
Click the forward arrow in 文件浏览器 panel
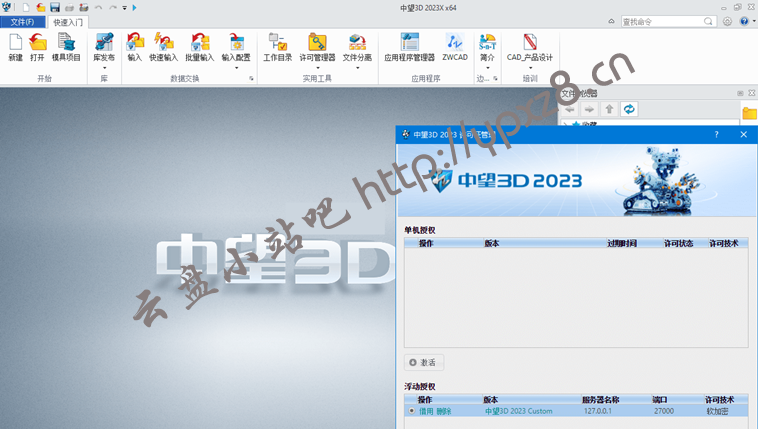[589, 109]
